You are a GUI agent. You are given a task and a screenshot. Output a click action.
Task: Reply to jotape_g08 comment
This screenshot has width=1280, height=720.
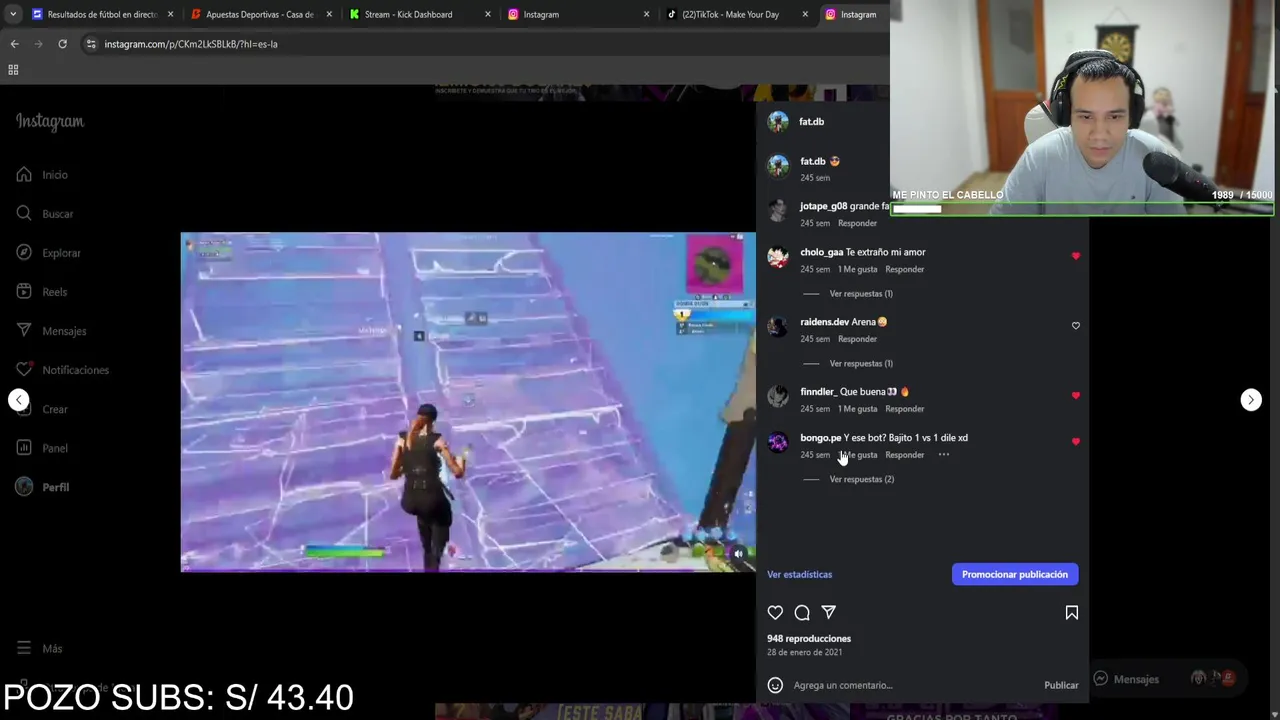click(x=857, y=223)
